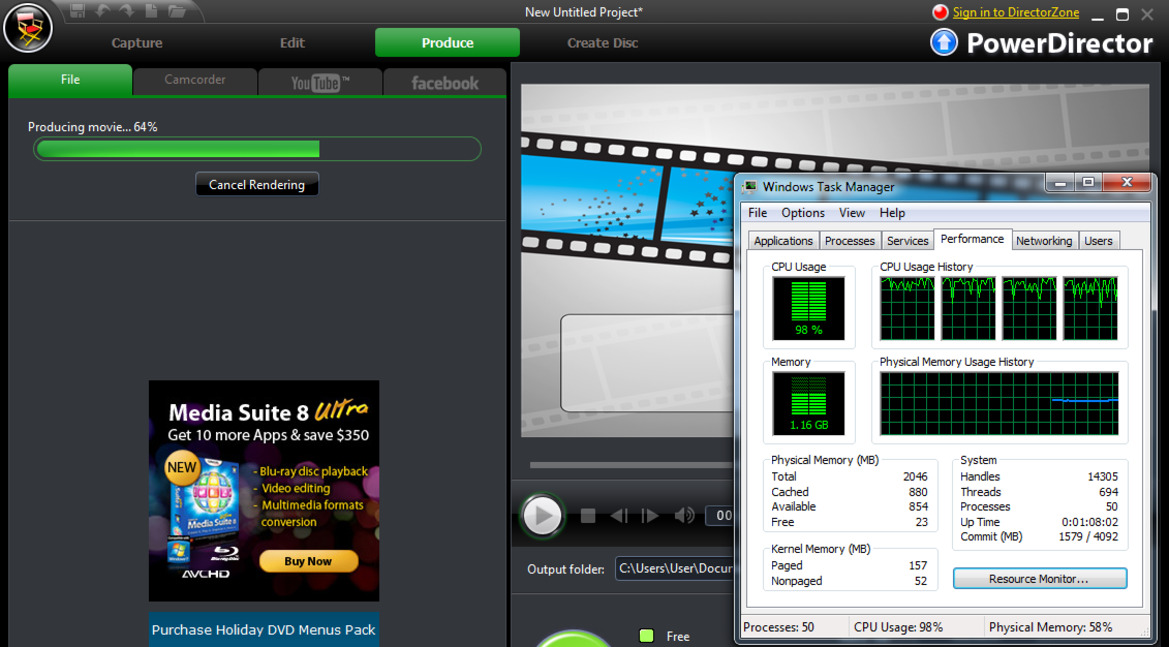The width and height of the screenshot is (1169, 647).
Task: Click the Memory 1.16 GB meter
Action: [x=808, y=403]
